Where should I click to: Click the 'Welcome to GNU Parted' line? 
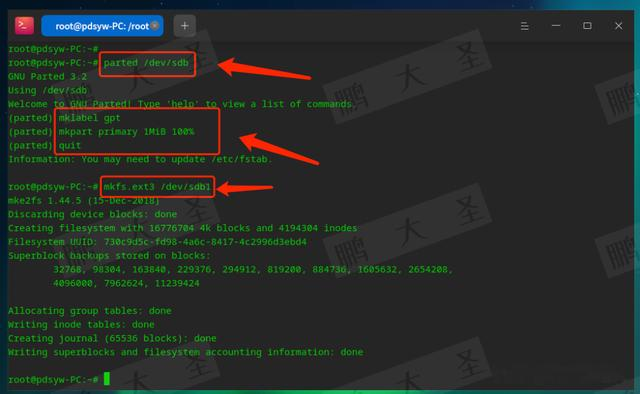(x=180, y=104)
